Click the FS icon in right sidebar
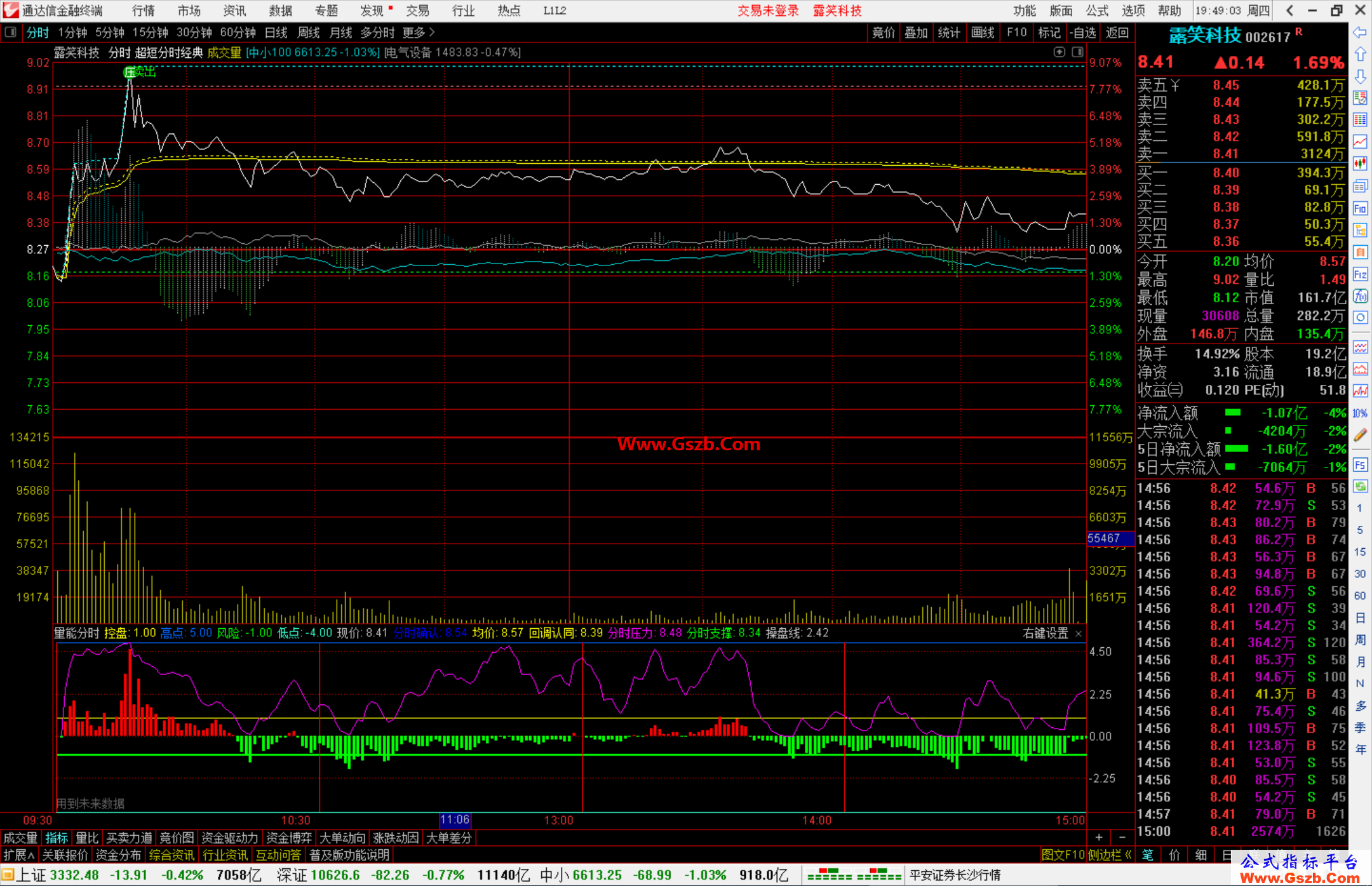The width and height of the screenshot is (1372, 886). (x=1360, y=465)
